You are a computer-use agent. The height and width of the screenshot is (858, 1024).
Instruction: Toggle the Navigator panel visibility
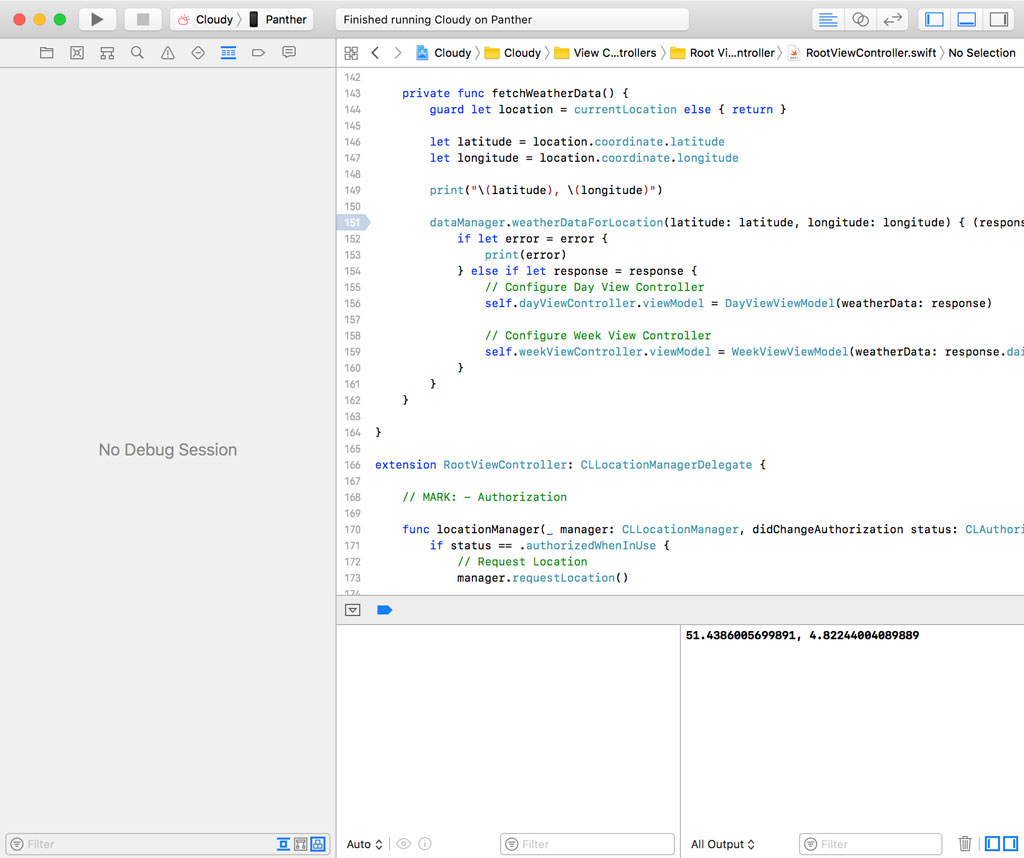point(933,18)
